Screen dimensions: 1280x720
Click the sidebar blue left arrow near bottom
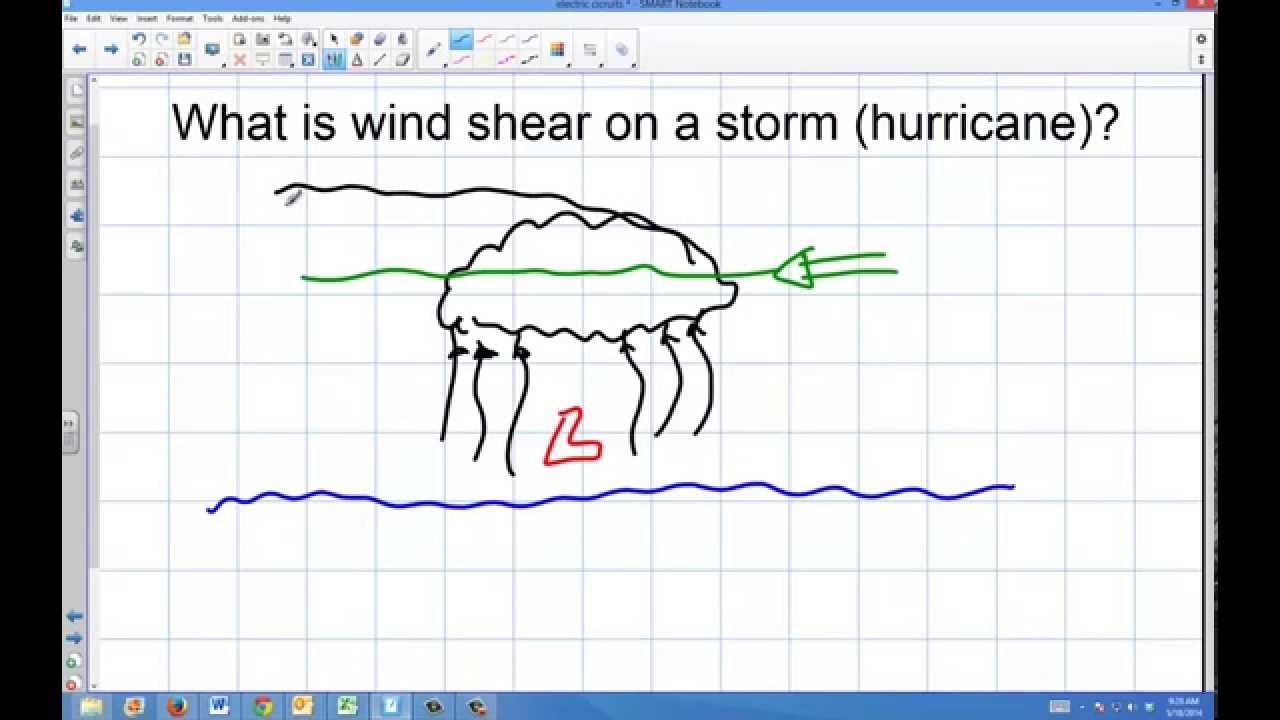pos(73,617)
